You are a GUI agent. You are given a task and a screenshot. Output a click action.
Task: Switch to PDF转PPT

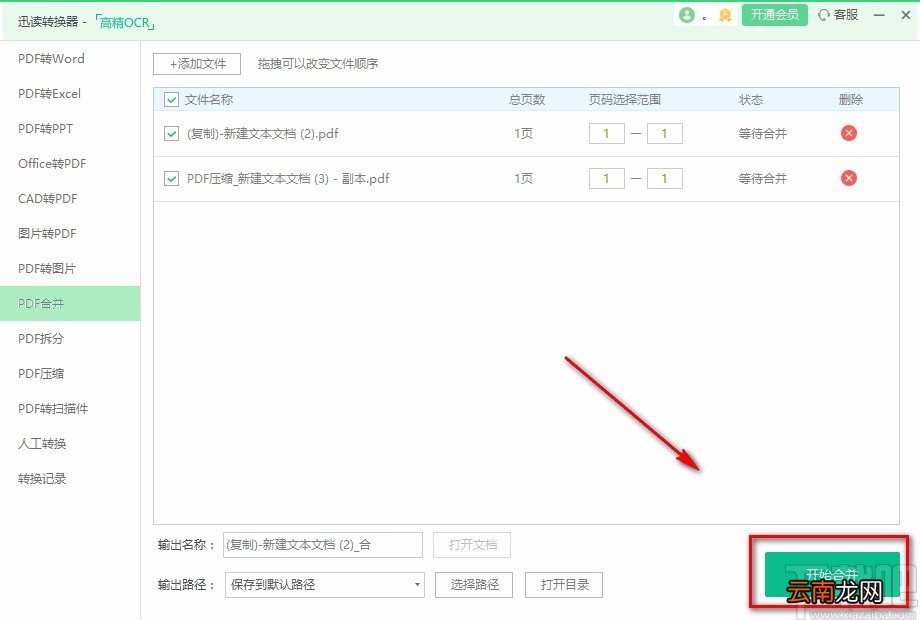pos(70,128)
